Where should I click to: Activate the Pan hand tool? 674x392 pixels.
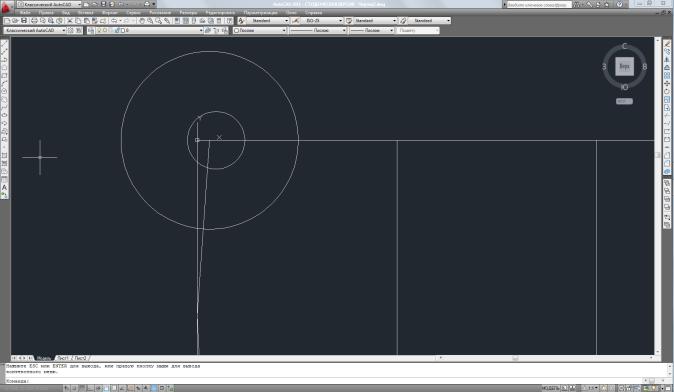(x=142, y=21)
